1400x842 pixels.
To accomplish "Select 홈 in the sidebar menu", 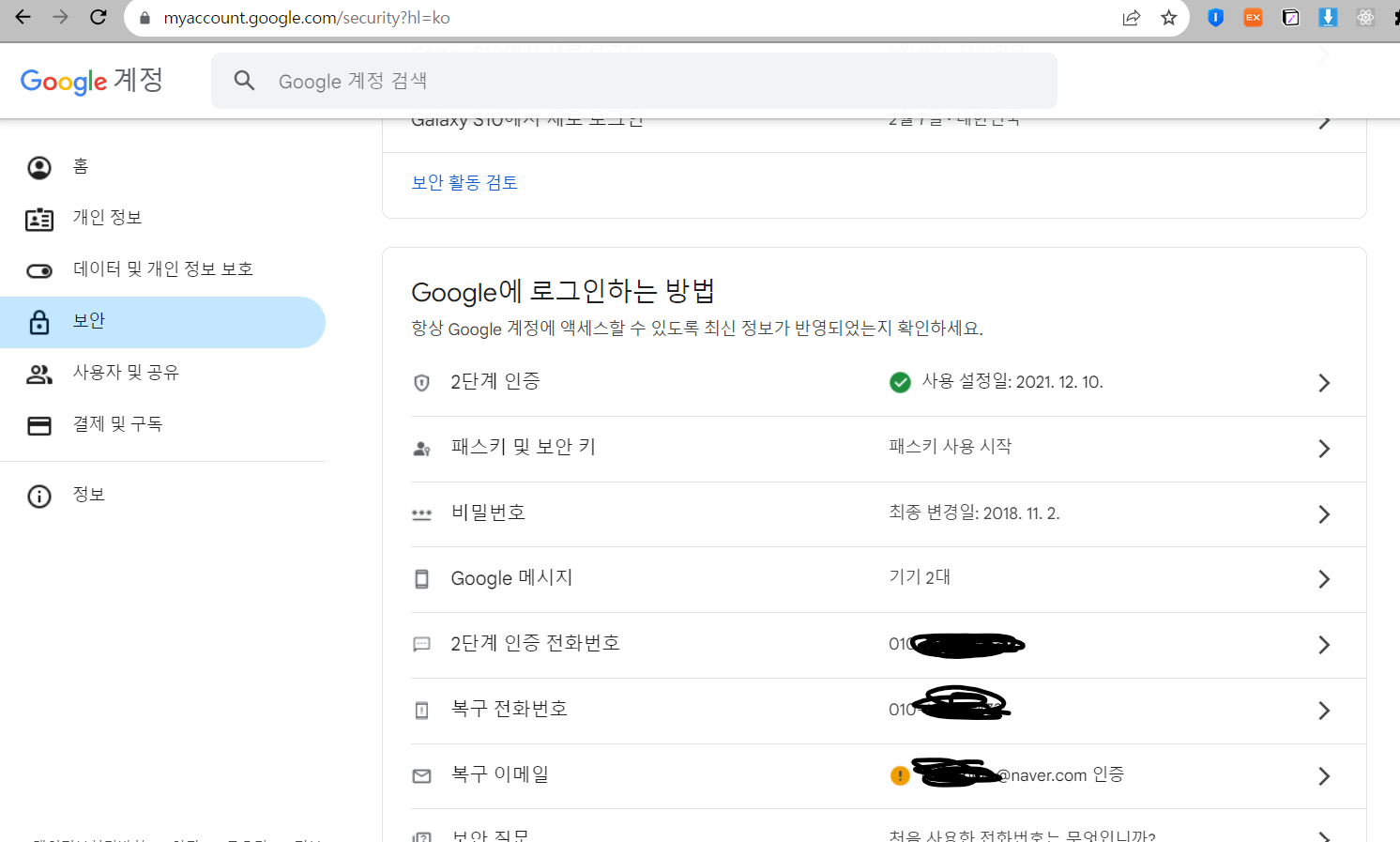I will (162, 167).
